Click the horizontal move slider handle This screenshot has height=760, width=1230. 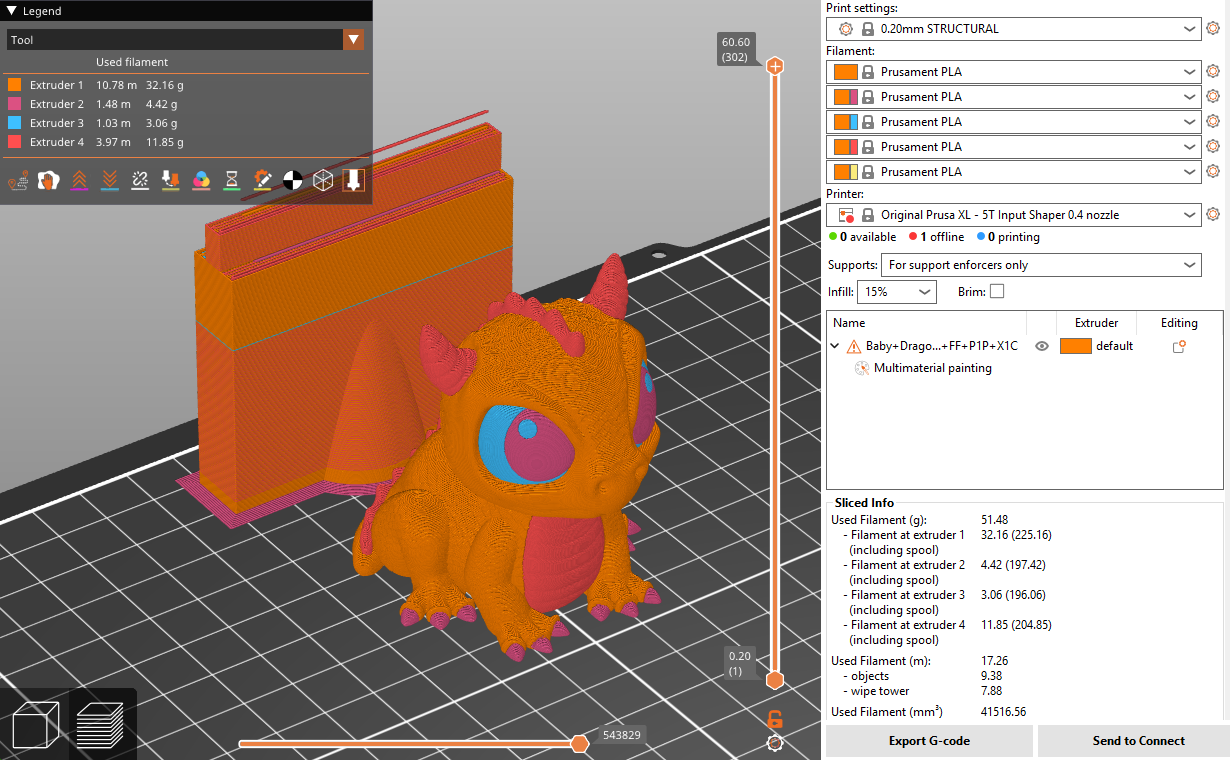(579, 743)
